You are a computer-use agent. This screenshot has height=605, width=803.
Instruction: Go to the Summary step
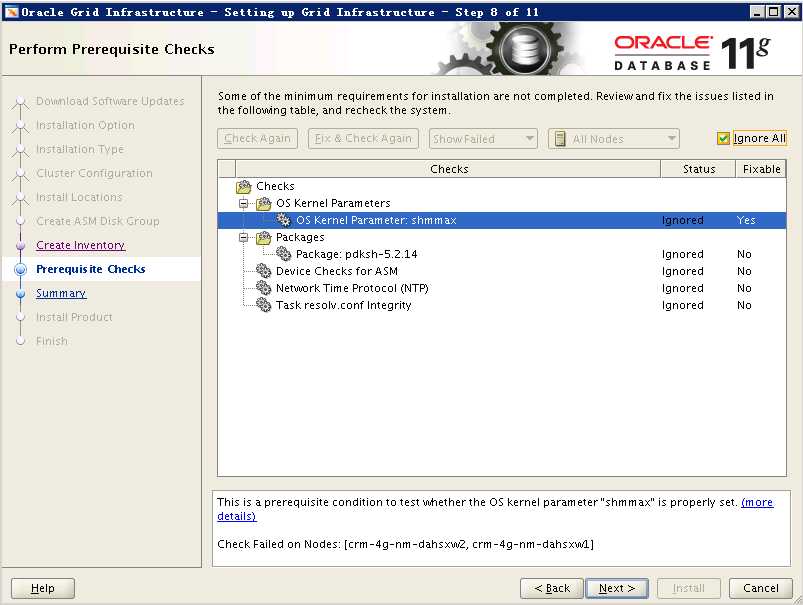click(61, 294)
